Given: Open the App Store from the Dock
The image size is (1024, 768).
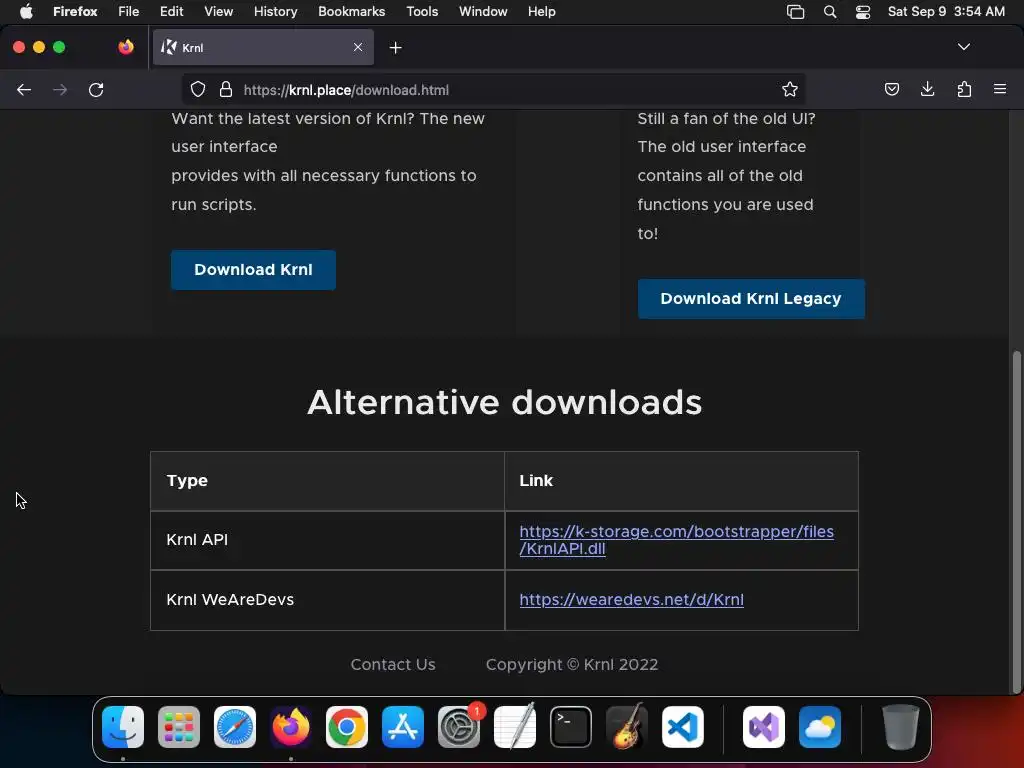Looking at the screenshot, I should click(403, 727).
